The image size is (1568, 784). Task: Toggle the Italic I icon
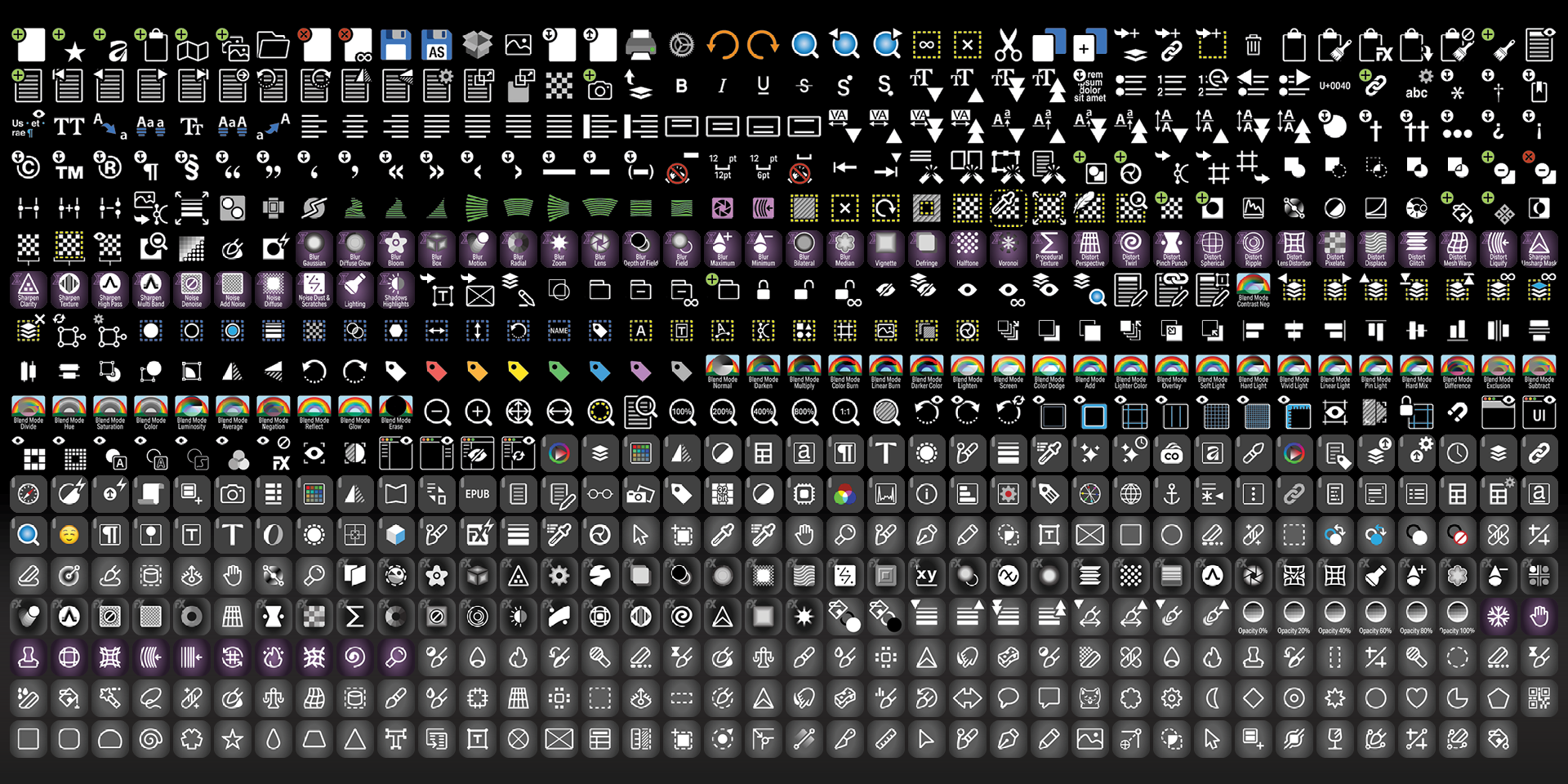723,86
